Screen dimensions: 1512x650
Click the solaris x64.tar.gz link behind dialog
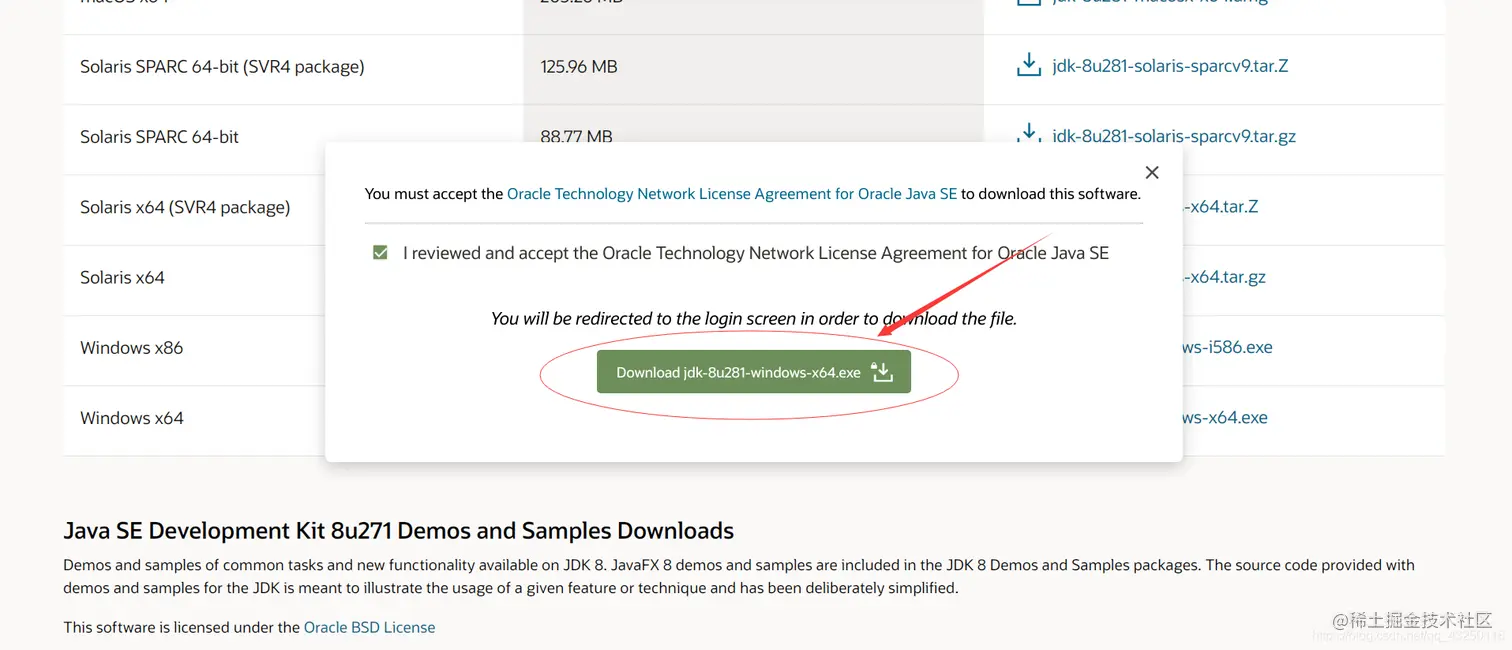[1224, 277]
